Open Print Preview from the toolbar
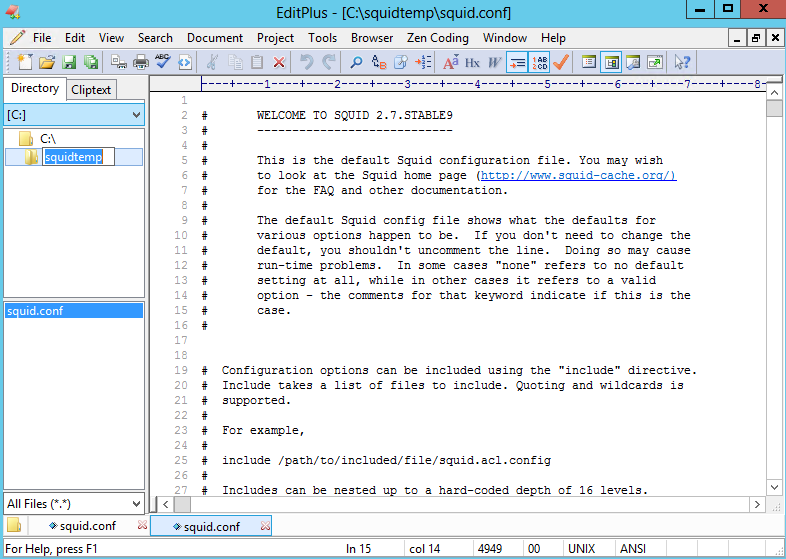Screen dimensions: 786x559 [119, 62]
